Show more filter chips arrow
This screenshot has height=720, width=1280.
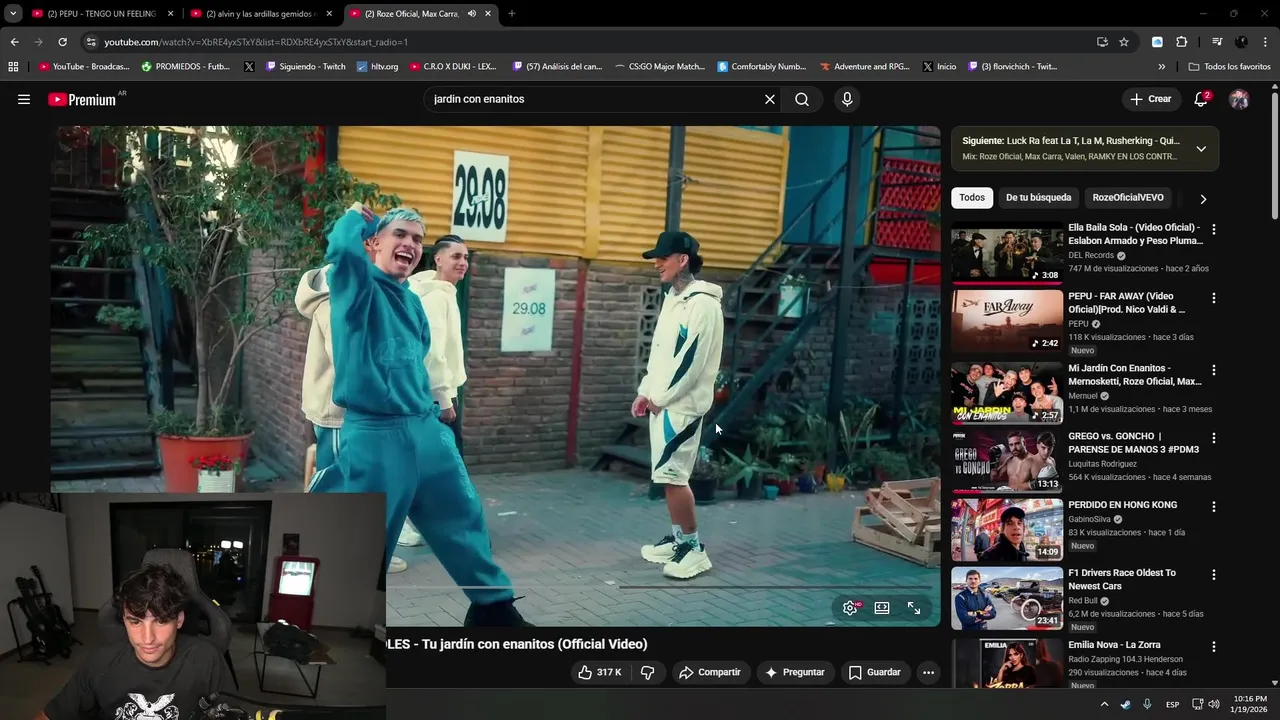tap(1203, 199)
